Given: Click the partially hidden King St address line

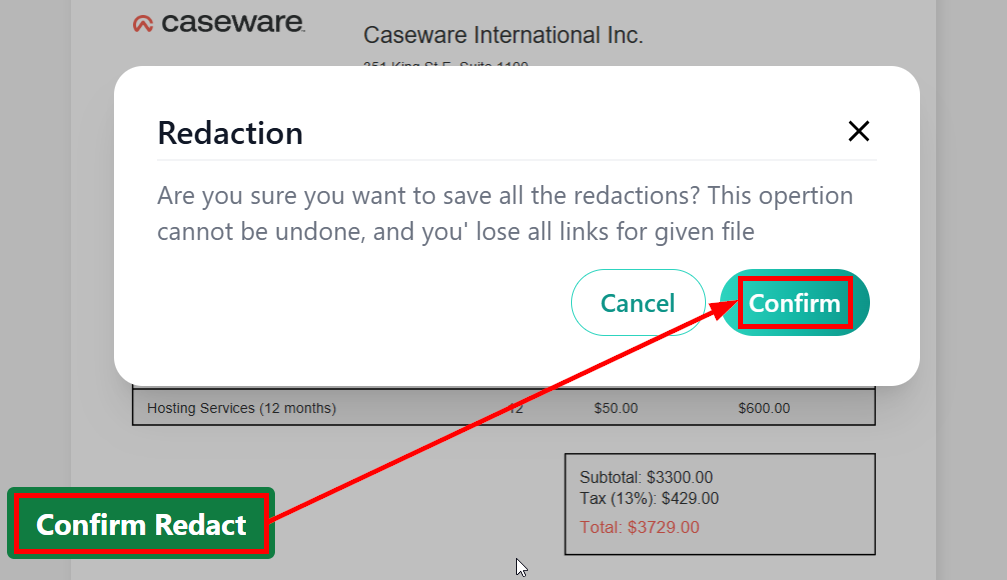Looking at the screenshot, I should (445, 65).
